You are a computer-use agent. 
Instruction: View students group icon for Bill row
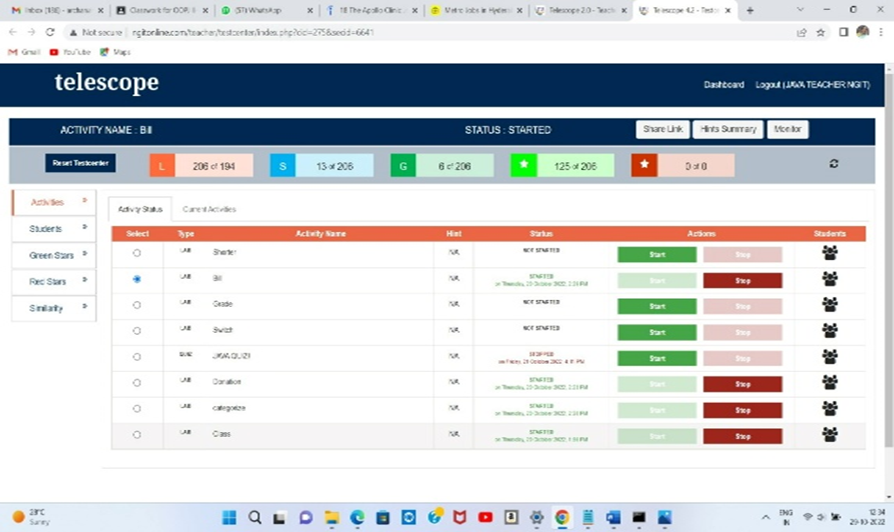829,279
